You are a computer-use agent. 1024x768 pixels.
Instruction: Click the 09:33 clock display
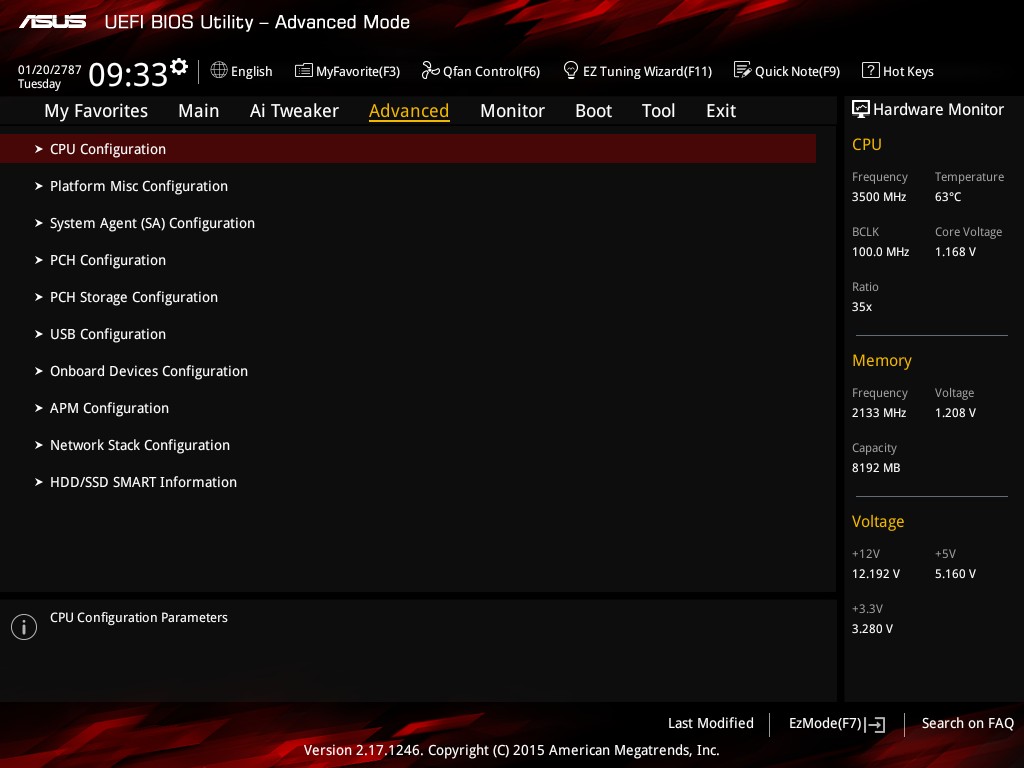pos(128,74)
